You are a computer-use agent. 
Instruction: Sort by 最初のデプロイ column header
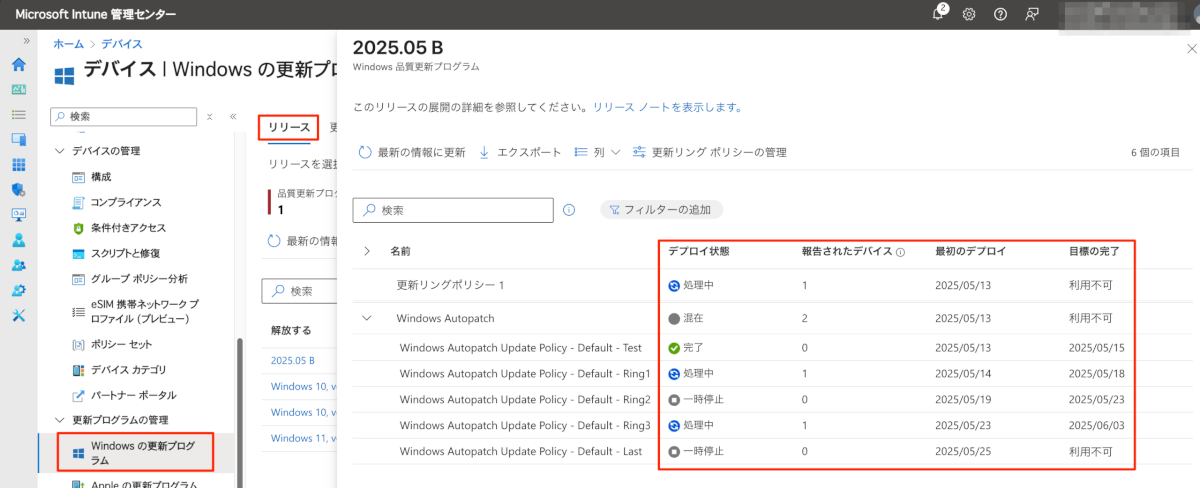[970, 251]
